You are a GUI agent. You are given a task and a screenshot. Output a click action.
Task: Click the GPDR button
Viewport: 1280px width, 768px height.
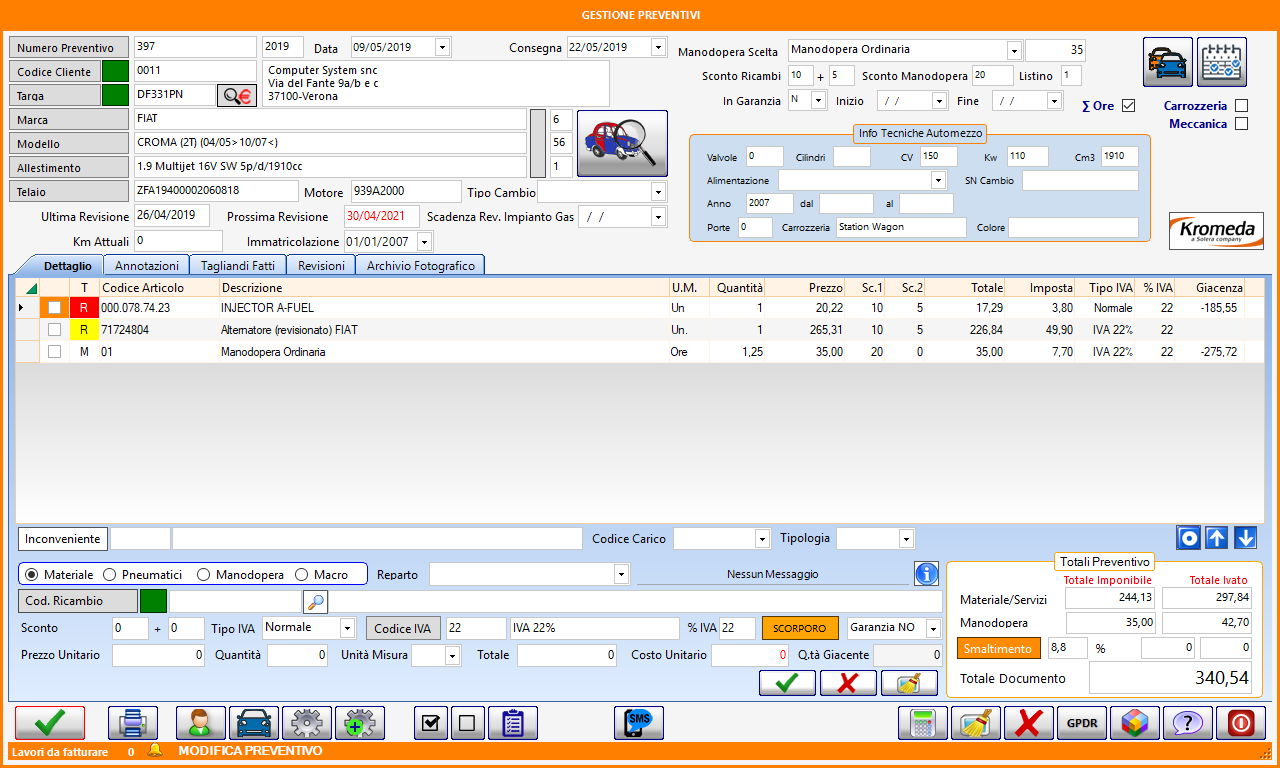pos(1082,722)
